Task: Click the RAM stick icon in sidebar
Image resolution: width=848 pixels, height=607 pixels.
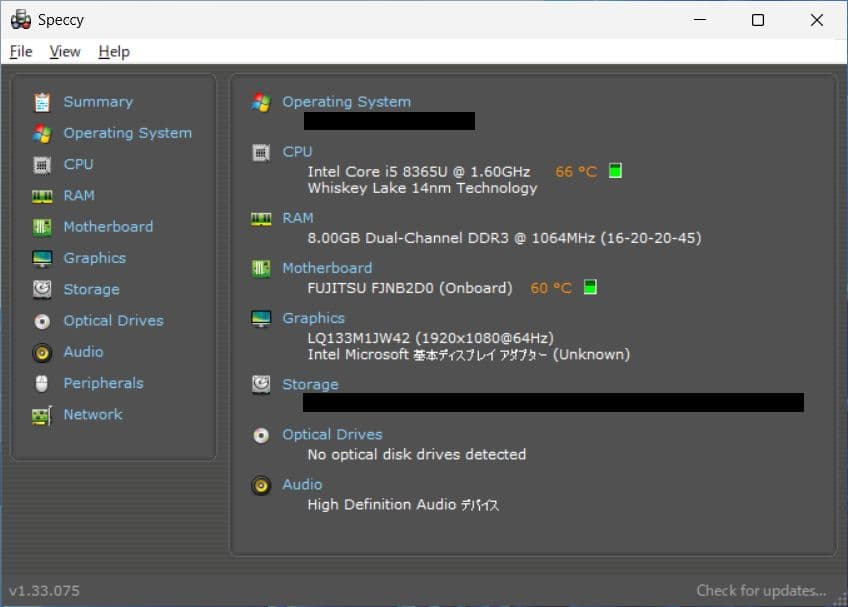Action: pyautogui.click(x=42, y=196)
